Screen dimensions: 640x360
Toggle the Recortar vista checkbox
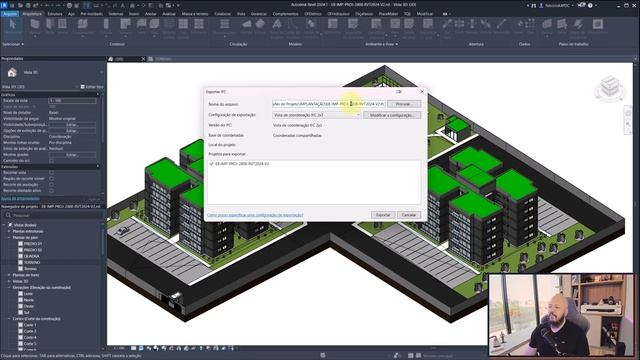pyautogui.click(x=51, y=173)
